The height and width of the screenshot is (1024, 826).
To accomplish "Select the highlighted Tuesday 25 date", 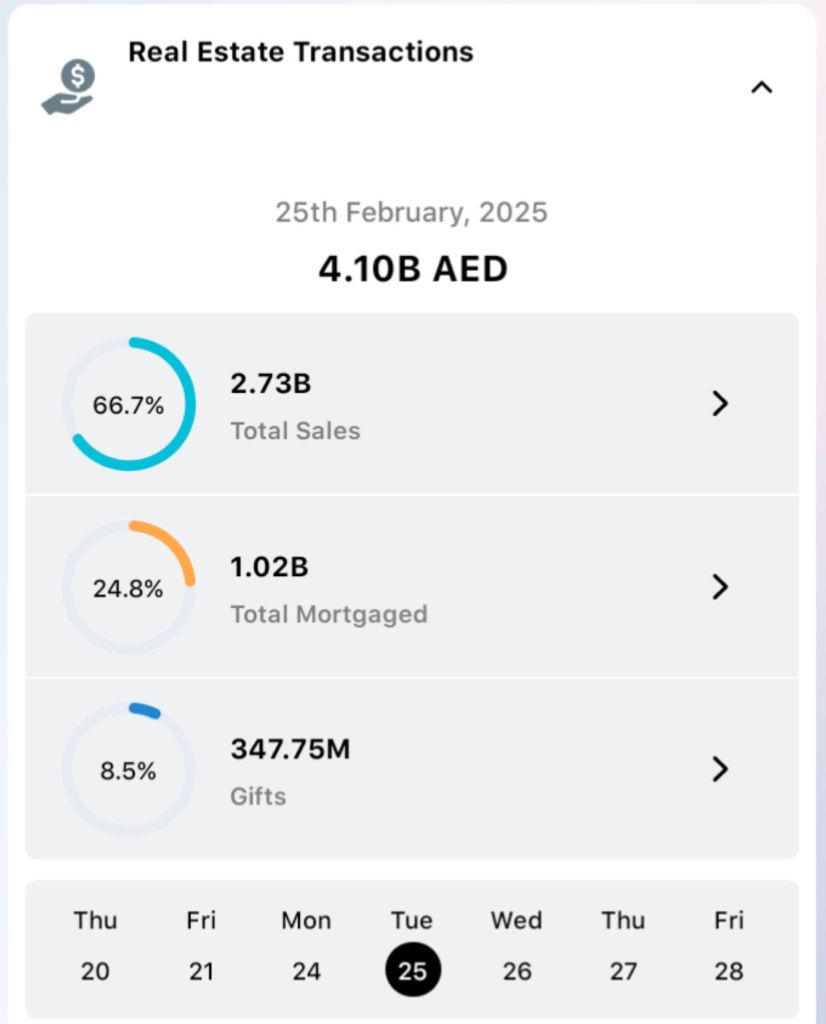I will pos(412,969).
